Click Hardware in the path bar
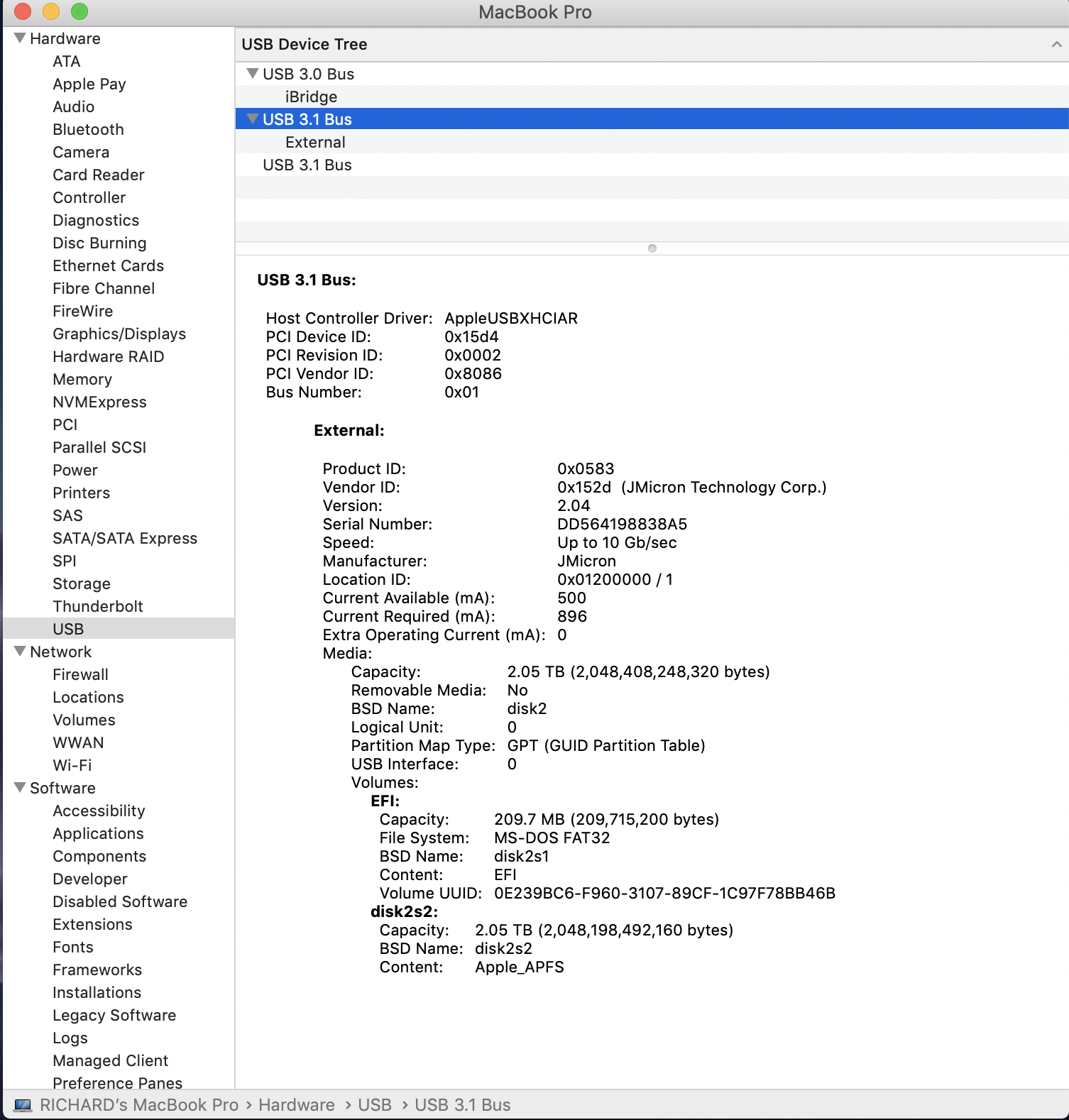This screenshot has width=1069, height=1120. pyautogui.click(x=297, y=1105)
